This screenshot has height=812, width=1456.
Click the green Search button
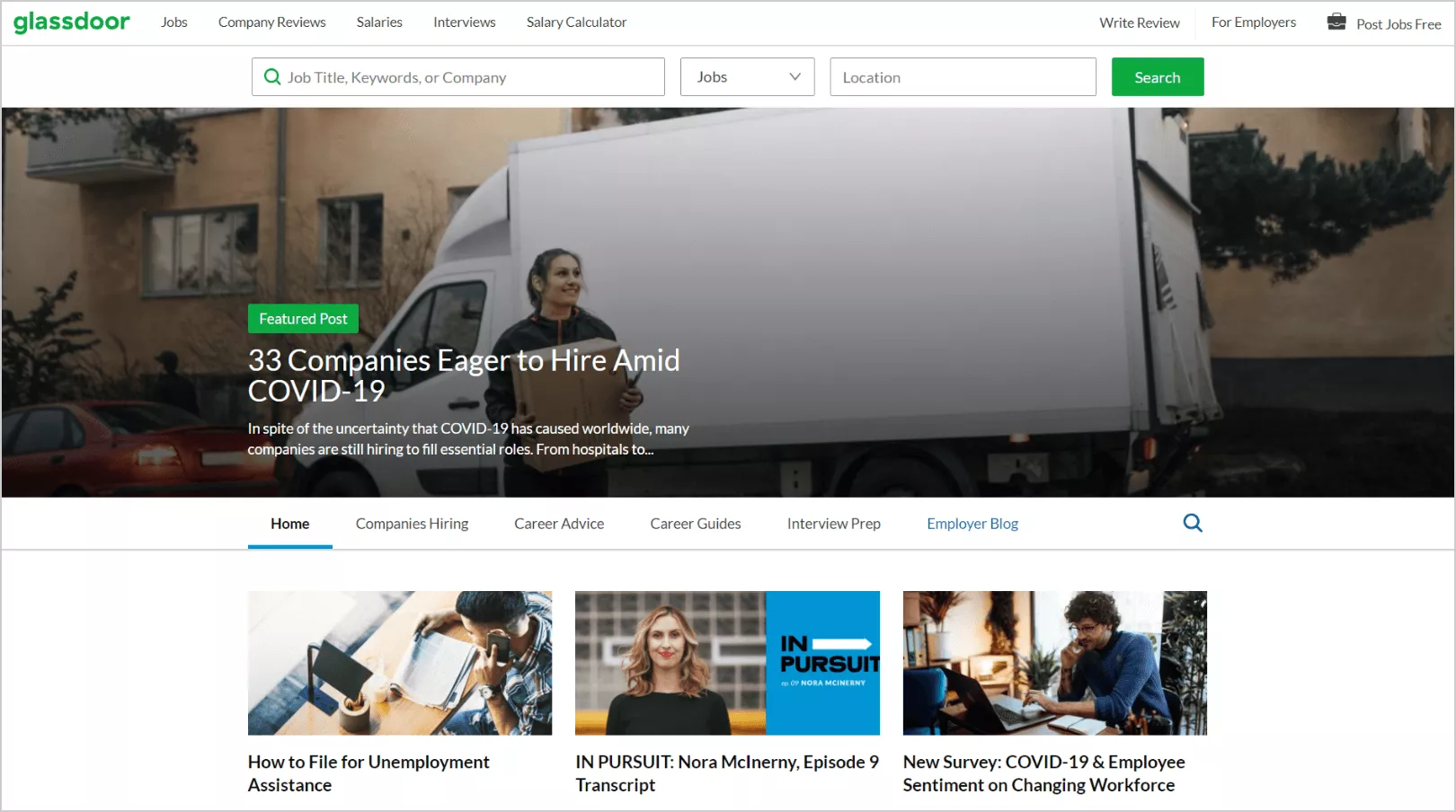coord(1158,77)
